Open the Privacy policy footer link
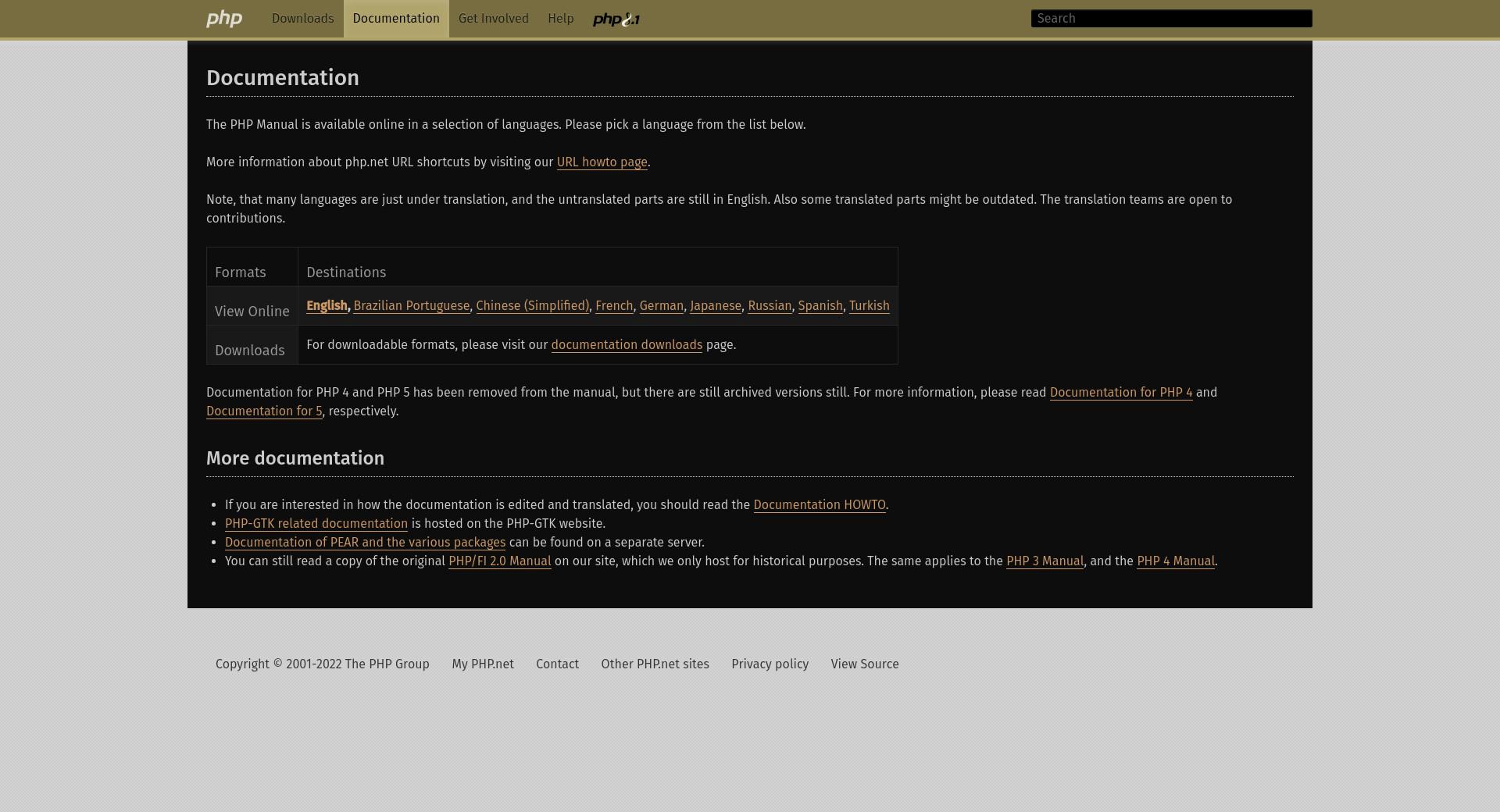 click(770, 664)
